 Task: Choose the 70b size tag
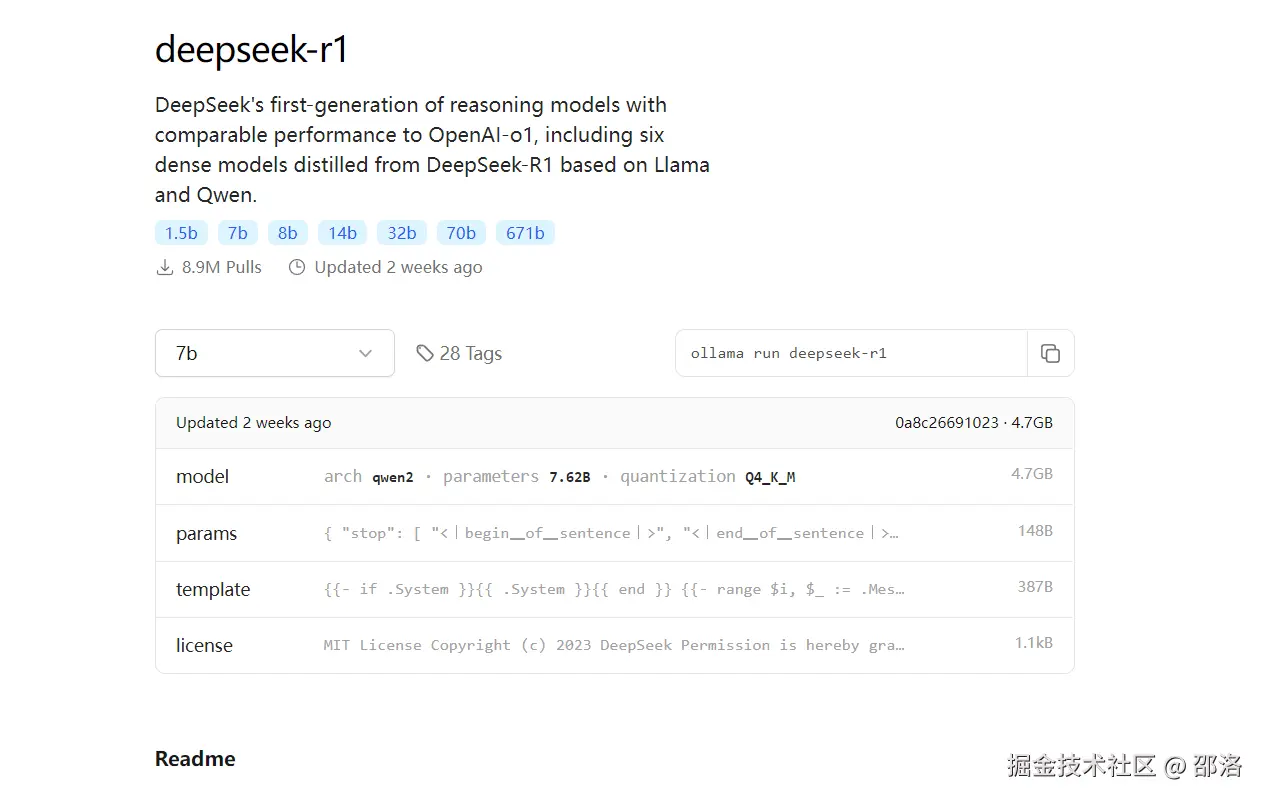[460, 233]
